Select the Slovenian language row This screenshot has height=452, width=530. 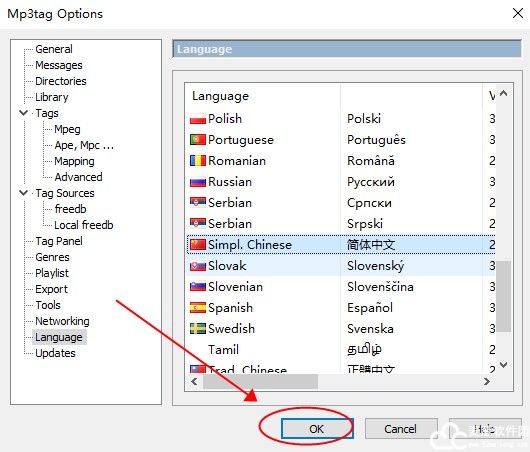pyautogui.click(x=341, y=287)
